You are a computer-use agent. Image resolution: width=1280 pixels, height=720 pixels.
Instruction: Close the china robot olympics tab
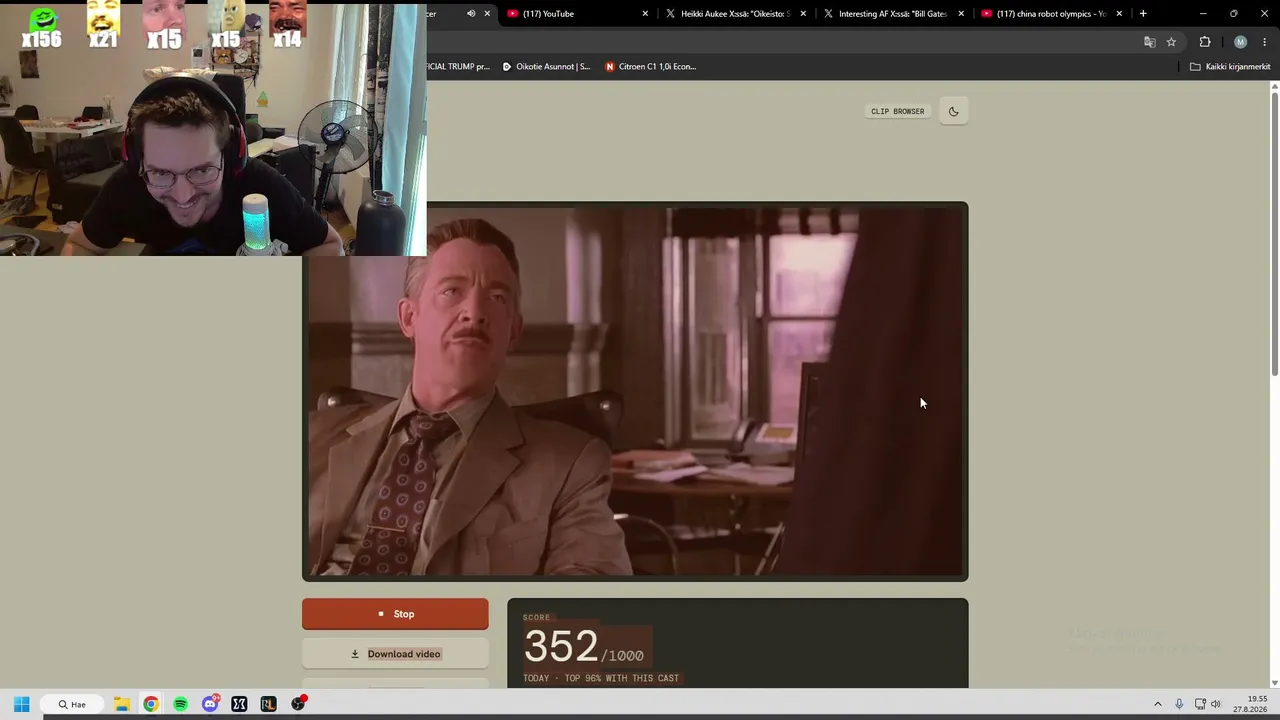point(1119,14)
